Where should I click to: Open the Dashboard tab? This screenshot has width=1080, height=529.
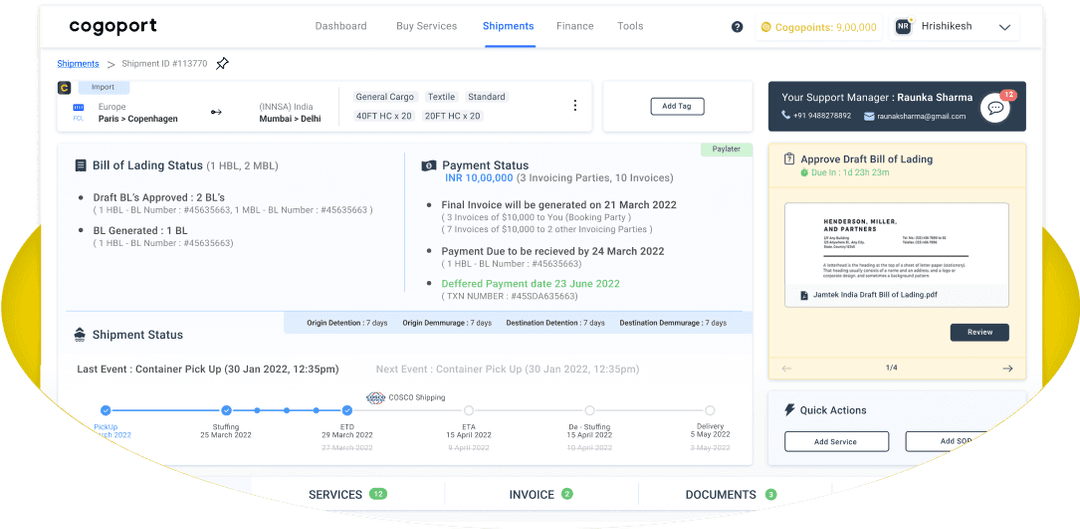tap(341, 26)
